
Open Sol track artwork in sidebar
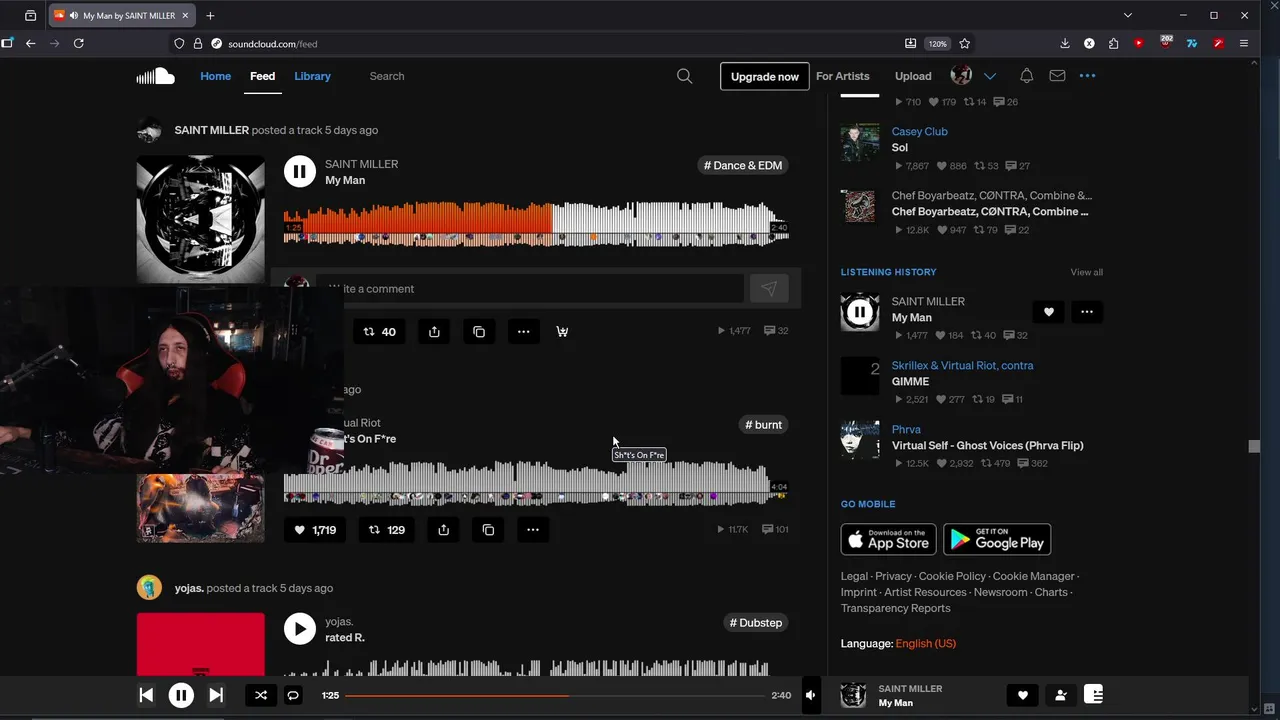pos(859,143)
